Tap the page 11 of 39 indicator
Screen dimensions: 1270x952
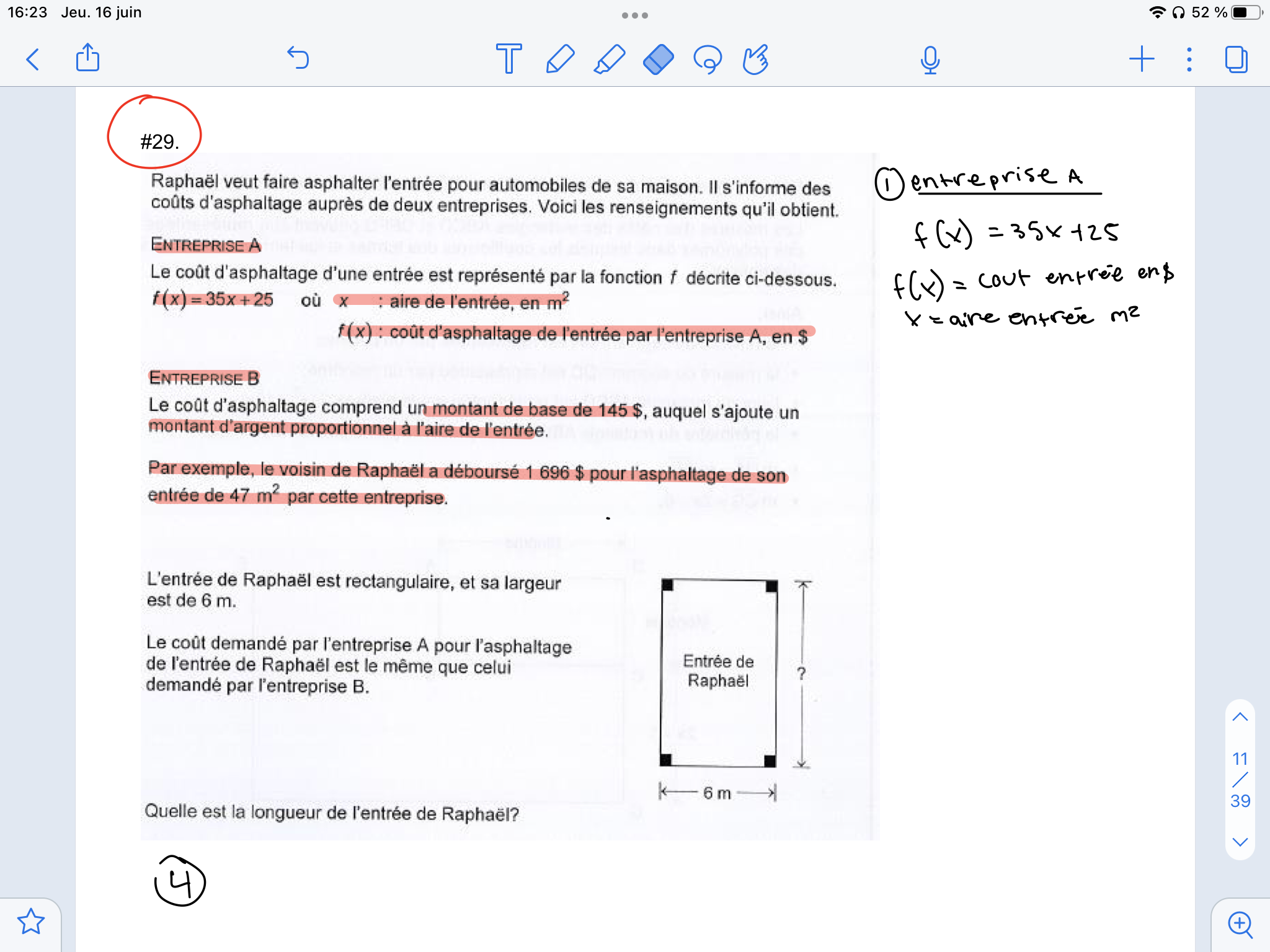coord(1240,780)
